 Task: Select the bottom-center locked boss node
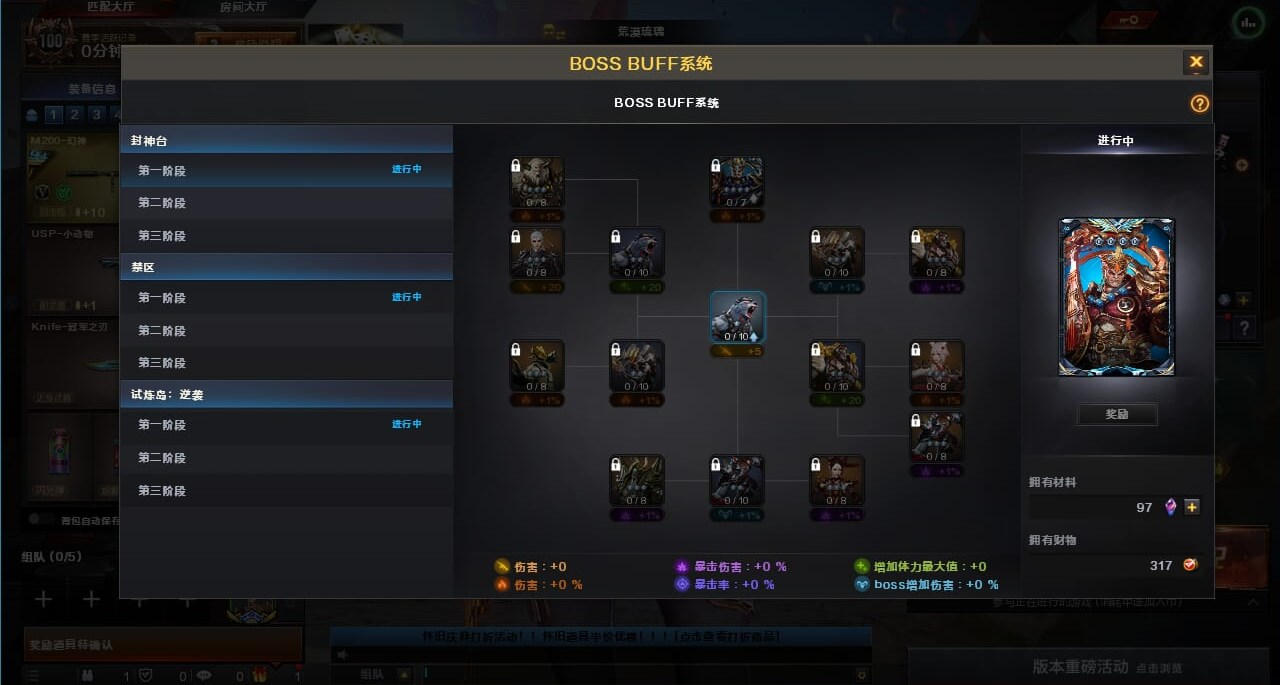737,481
